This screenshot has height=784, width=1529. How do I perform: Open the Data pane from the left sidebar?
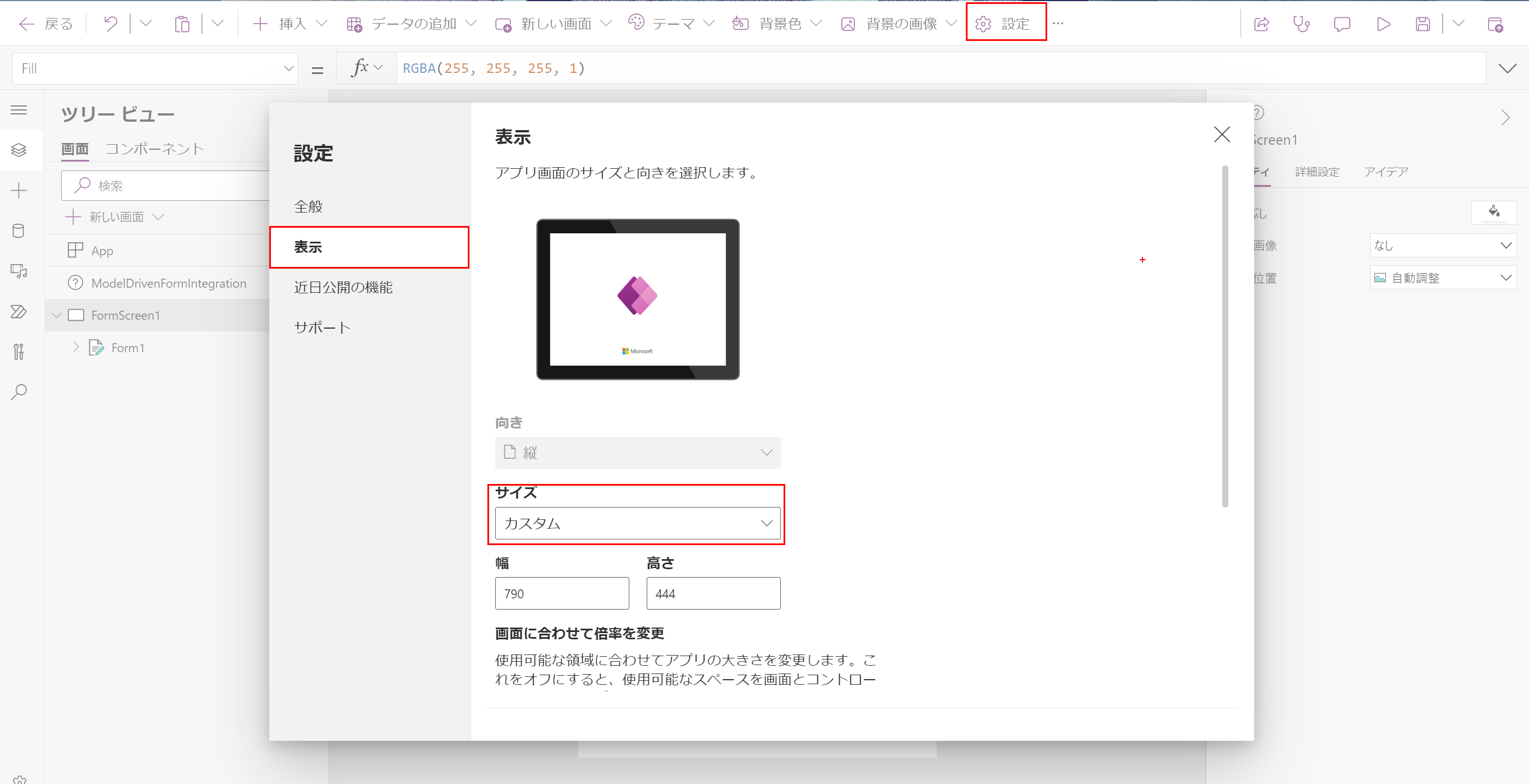pyautogui.click(x=20, y=231)
